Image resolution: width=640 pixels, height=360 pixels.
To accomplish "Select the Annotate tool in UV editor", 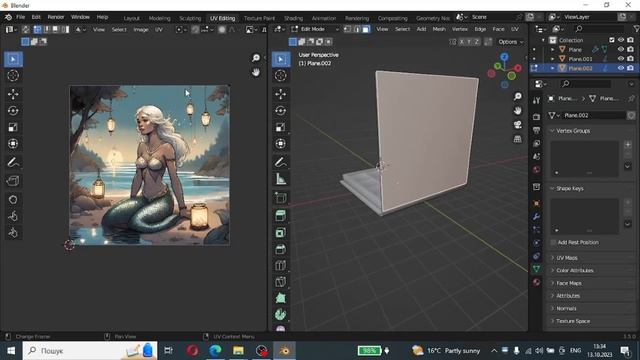I will click(x=13, y=162).
